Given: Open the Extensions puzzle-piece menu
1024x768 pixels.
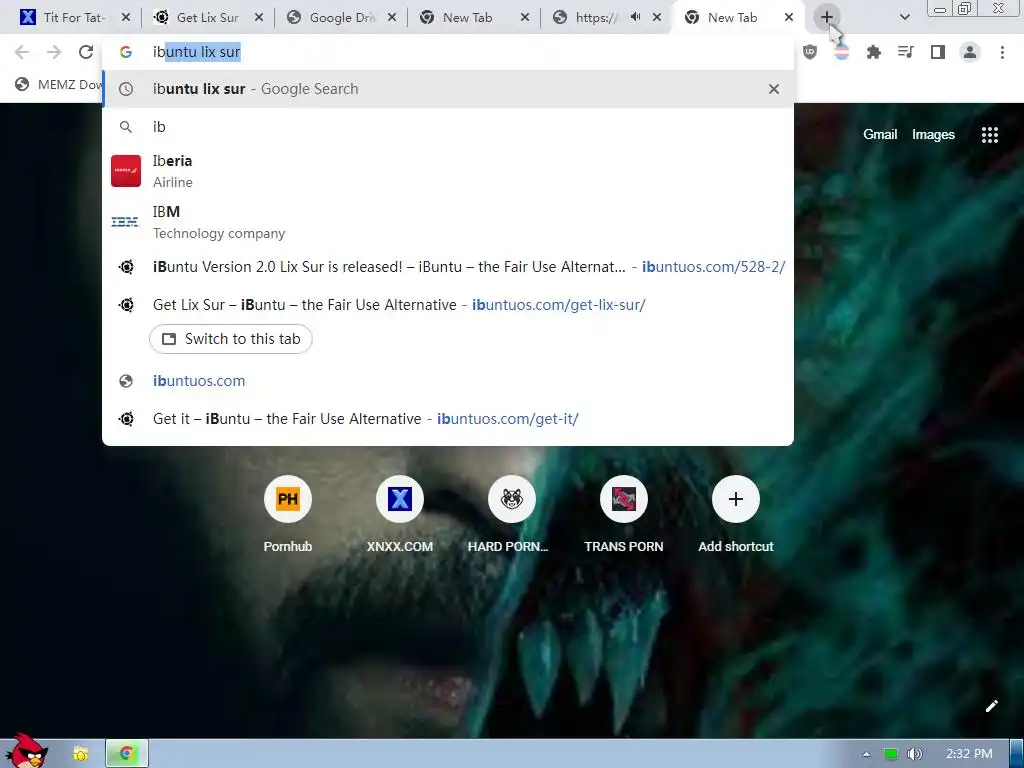Looking at the screenshot, I should pyautogui.click(x=873, y=52).
